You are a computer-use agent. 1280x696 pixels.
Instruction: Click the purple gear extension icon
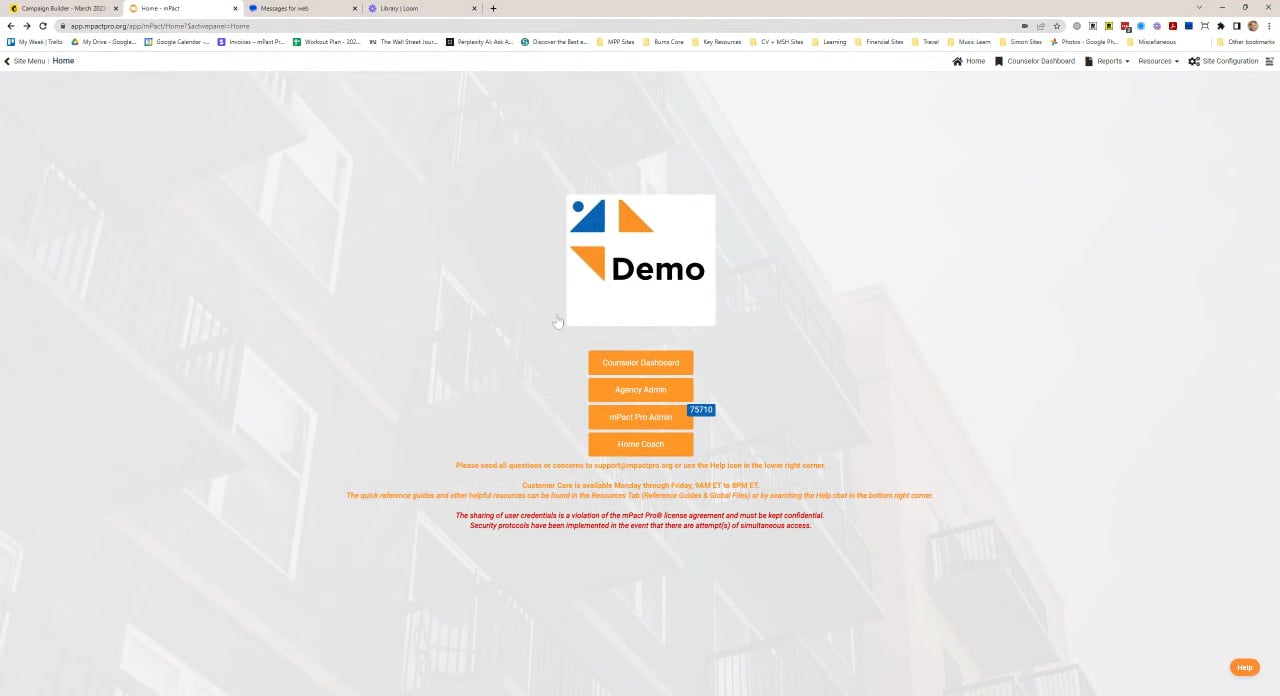(1157, 26)
